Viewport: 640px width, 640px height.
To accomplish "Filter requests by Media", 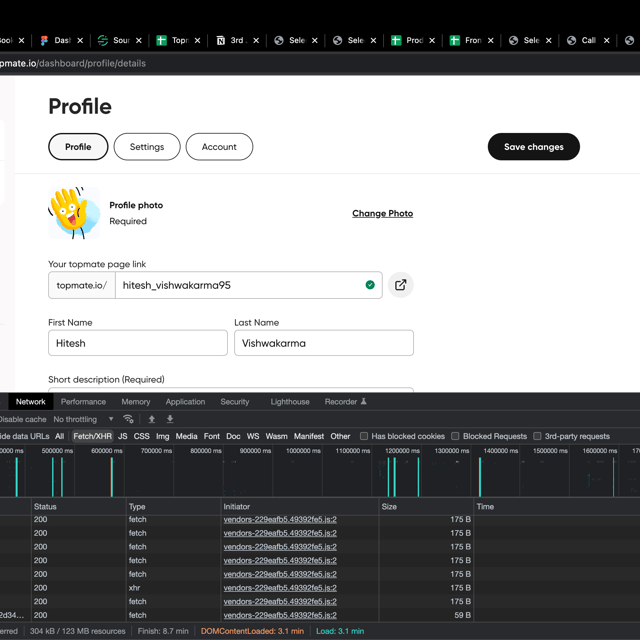I will pos(187,436).
